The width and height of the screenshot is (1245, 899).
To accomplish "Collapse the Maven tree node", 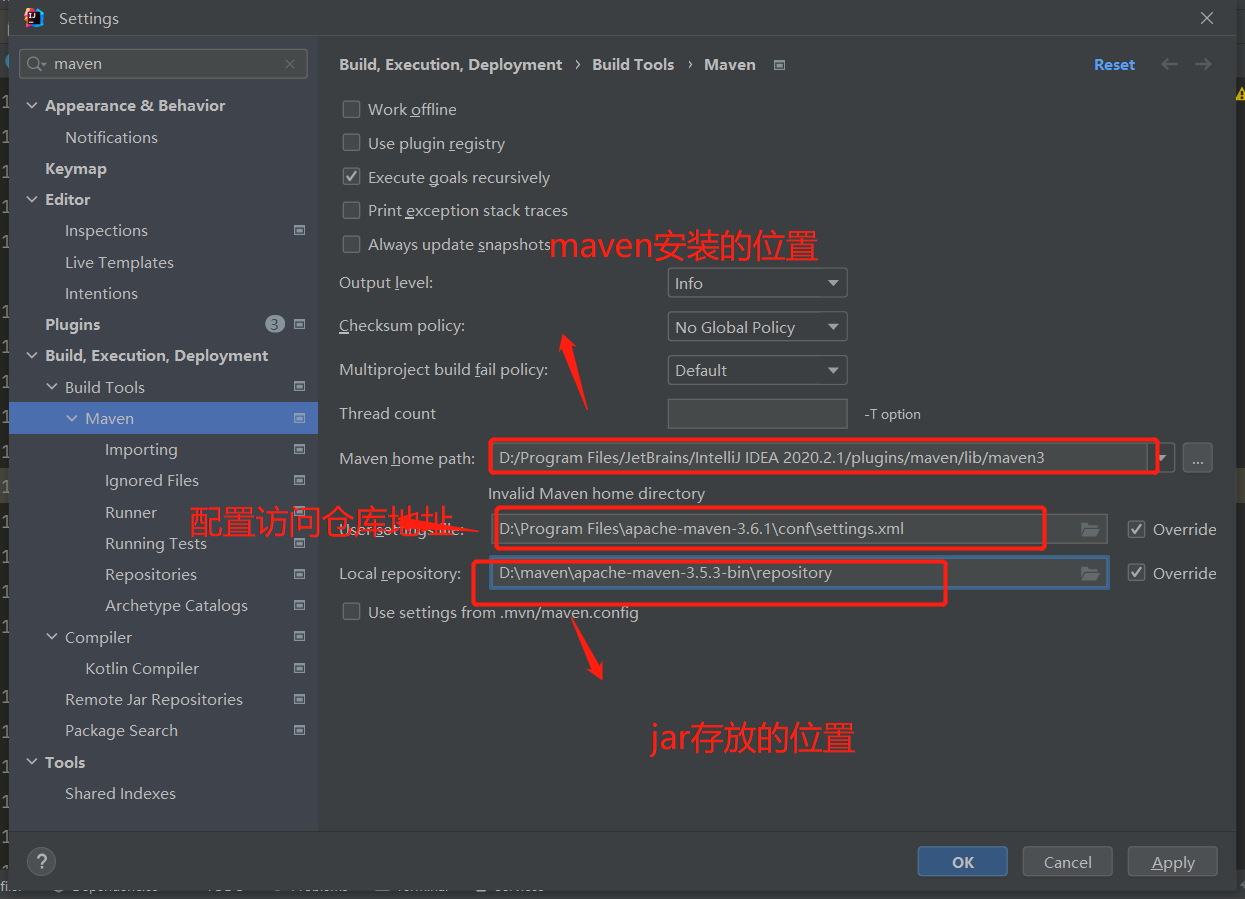I will (72, 418).
